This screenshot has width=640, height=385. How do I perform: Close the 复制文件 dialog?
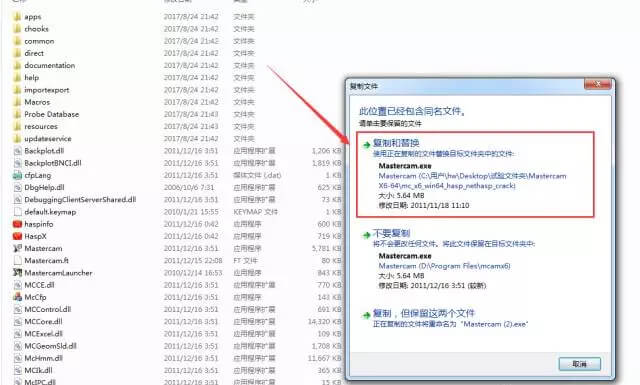pyautogui.click(x=598, y=84)
